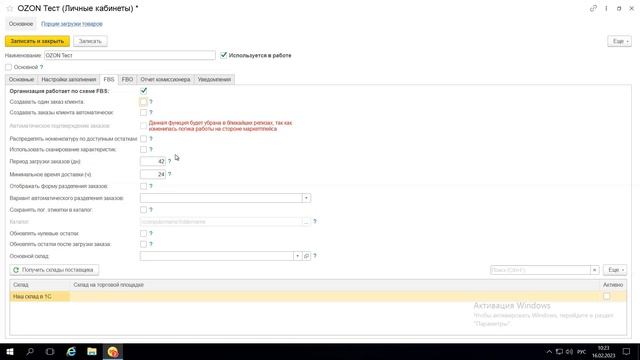Enable Использовать сканирование характеристик
Image resolution: width=640 pixels, height=360 pixels.
click(143, 149)
